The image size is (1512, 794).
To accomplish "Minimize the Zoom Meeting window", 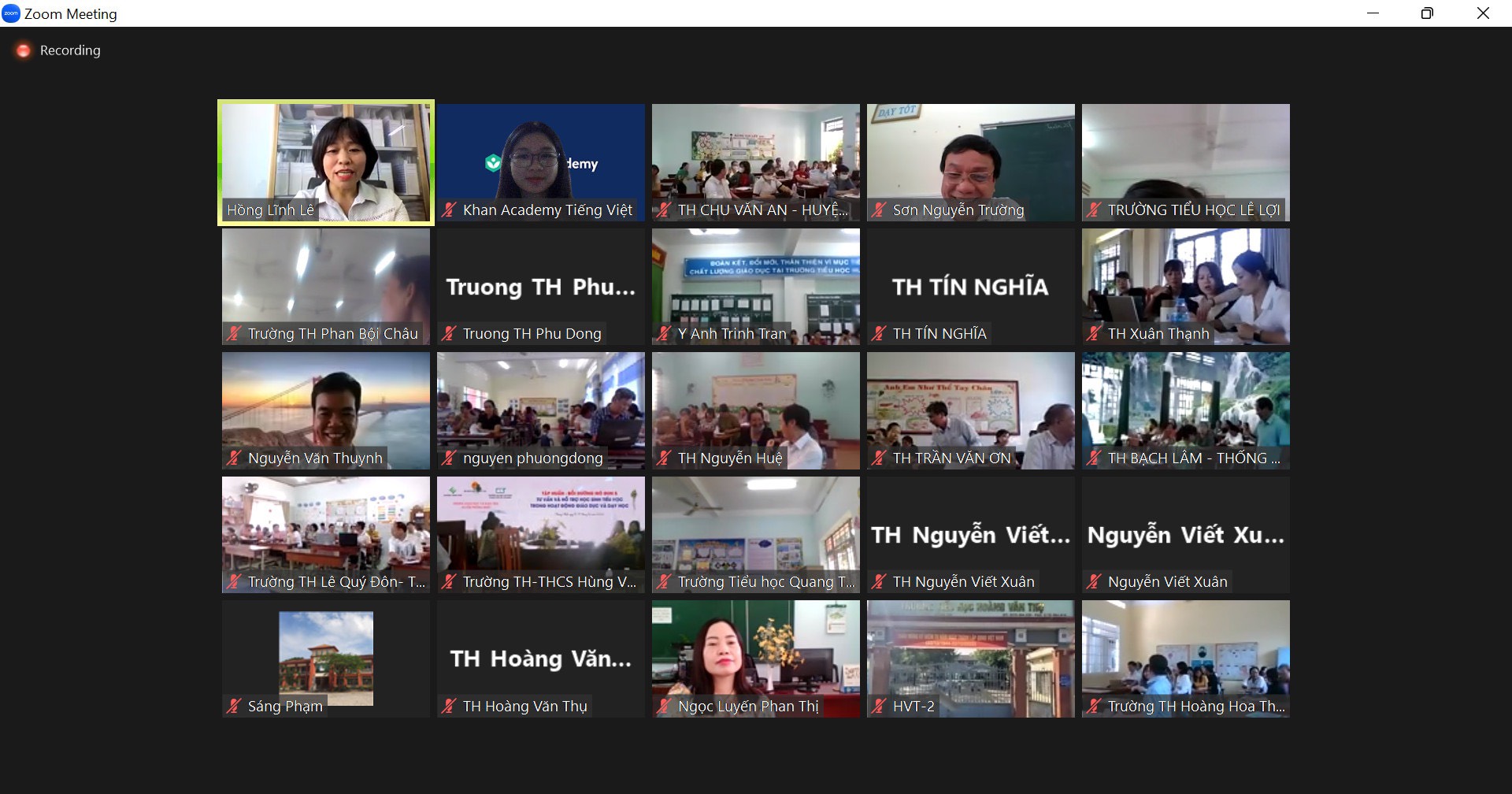I will click(1373, 13).
